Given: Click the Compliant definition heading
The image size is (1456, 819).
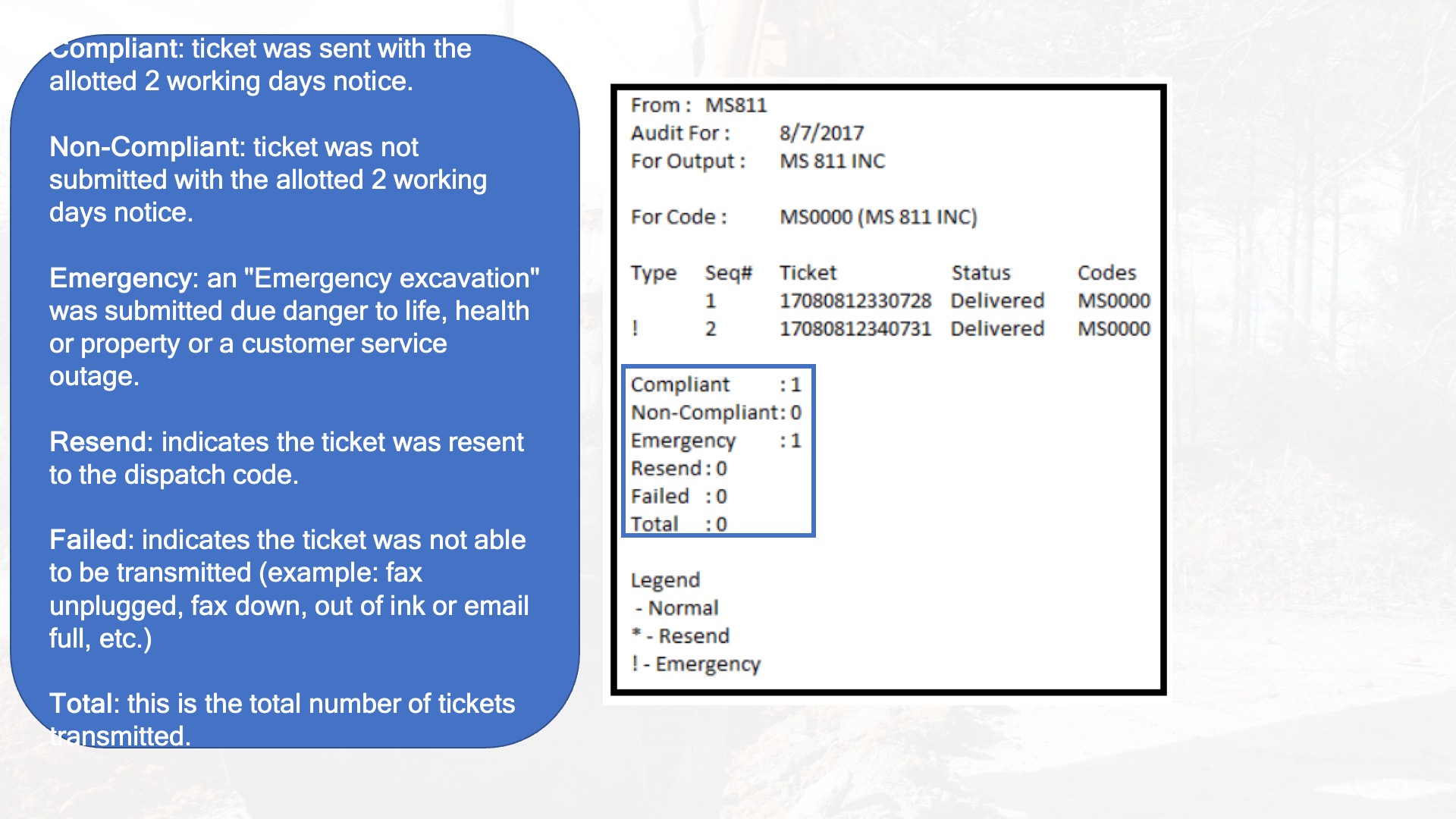Looking at the screenshot, I should (114, 49).
